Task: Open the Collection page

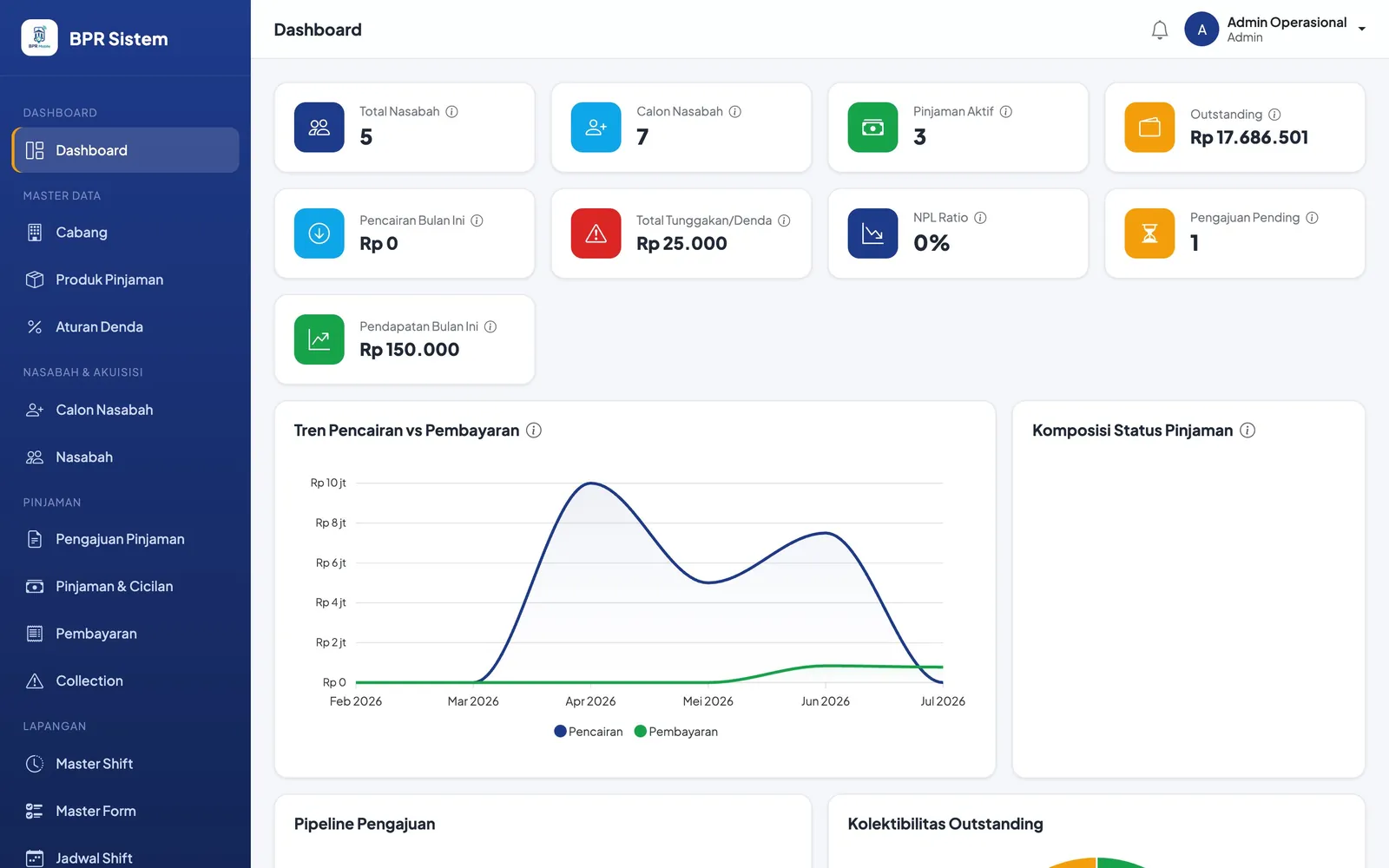Action: click(126, 681)
